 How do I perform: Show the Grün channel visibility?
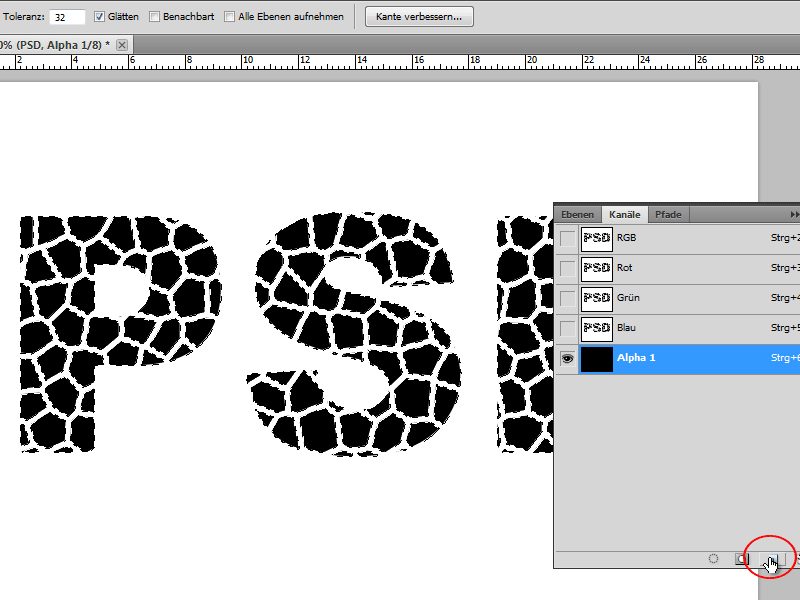pyautogui.click(x=567, y=298)
